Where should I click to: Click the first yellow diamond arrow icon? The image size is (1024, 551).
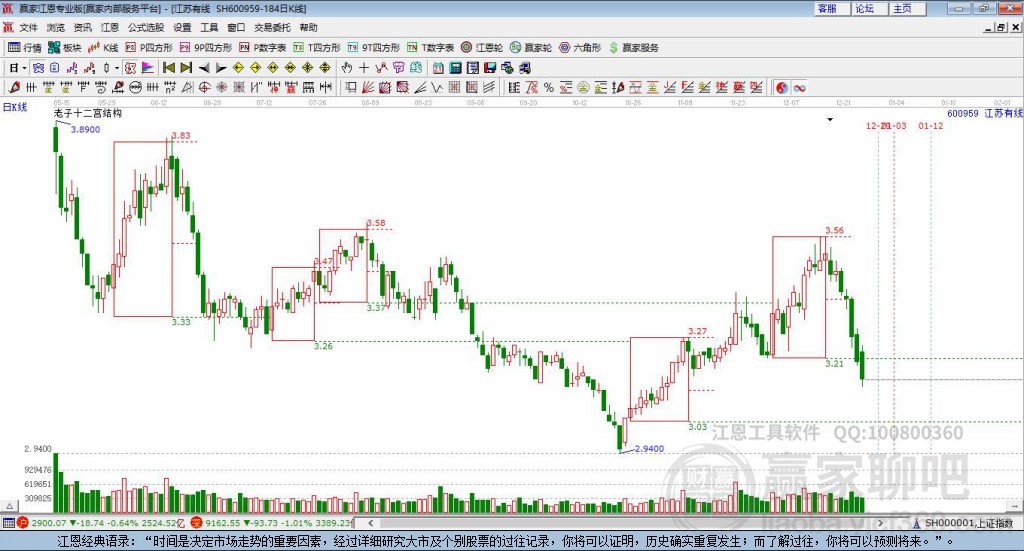click(x=238, y=68)
